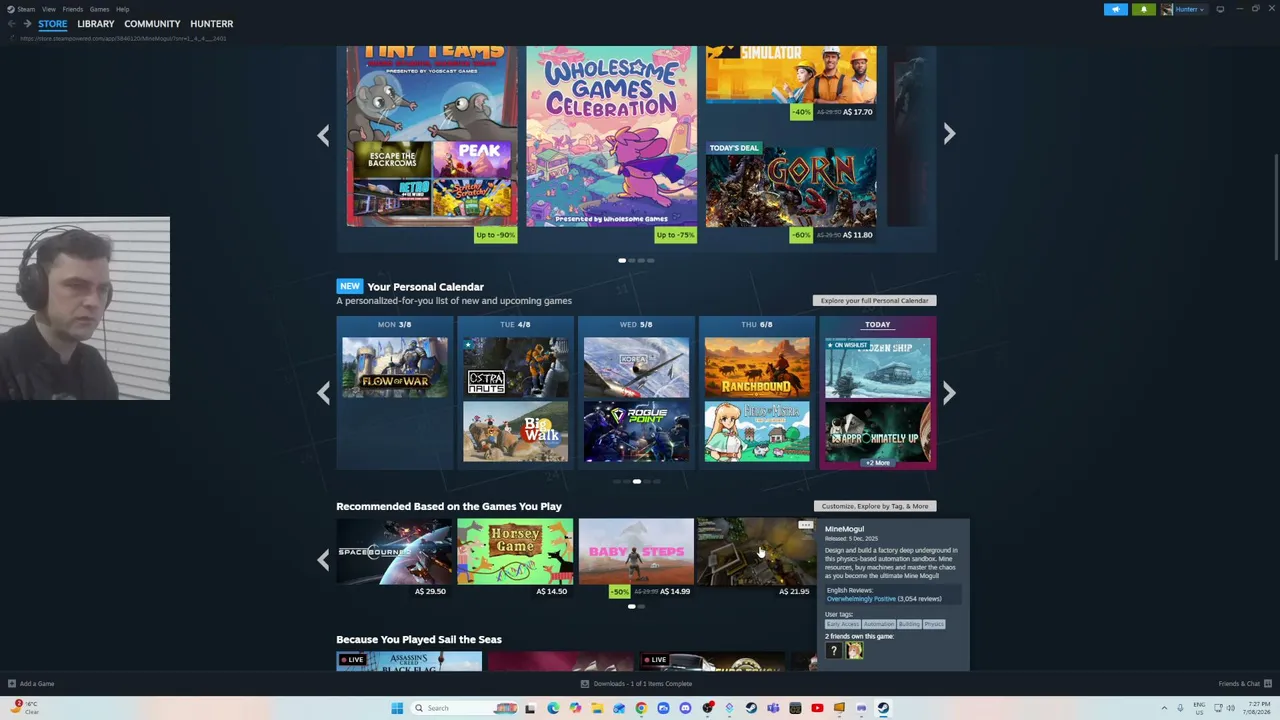
Task: Launch Microsoft Edge from the taskbar
Action: pyautogui.click(x=553, y=708)
